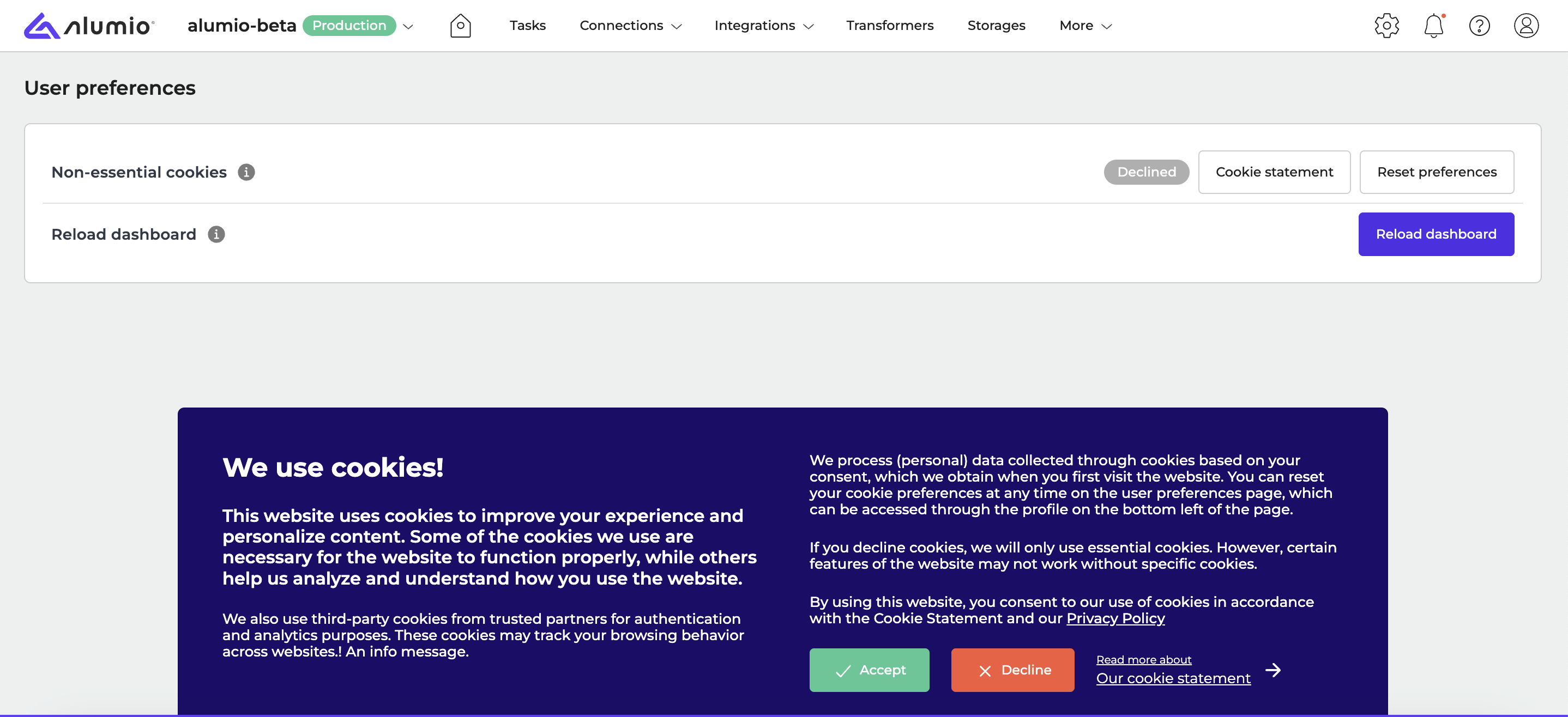This screenshot has height=717, width=1568.
Task: Click the Production environment badge
Action: coord(349,26)
